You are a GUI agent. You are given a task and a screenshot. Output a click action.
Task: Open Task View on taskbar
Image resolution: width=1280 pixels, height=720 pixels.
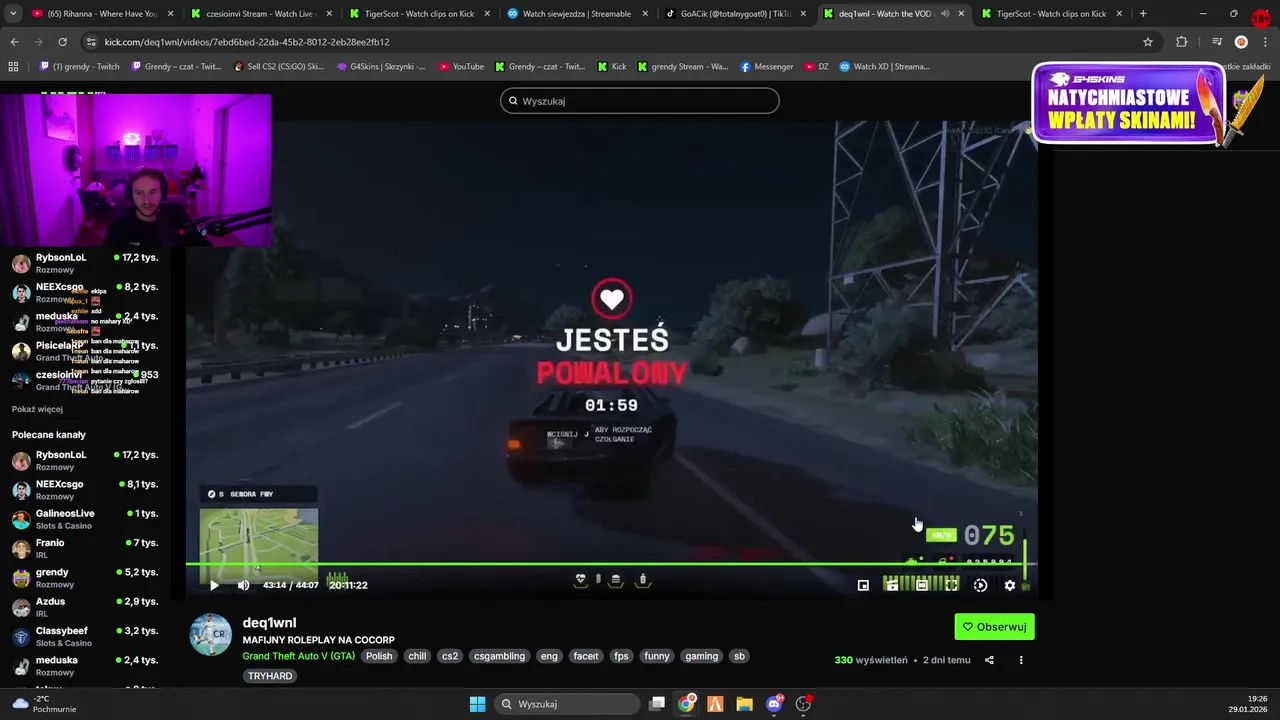pos(657,704)
